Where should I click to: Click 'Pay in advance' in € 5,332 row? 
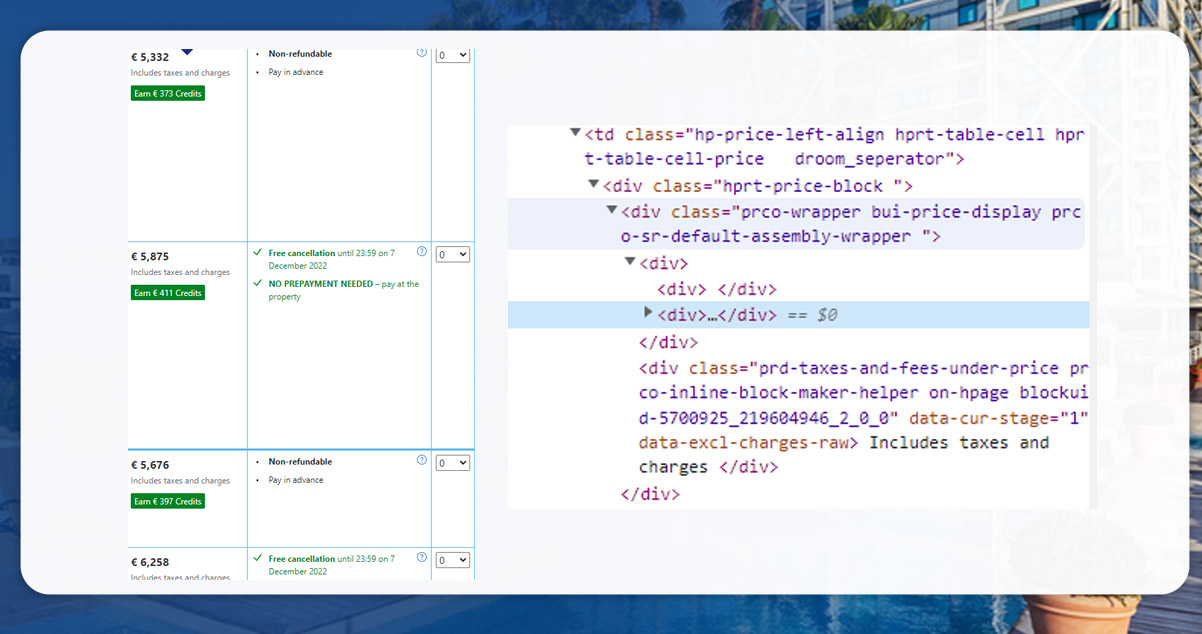click(296, 72)
